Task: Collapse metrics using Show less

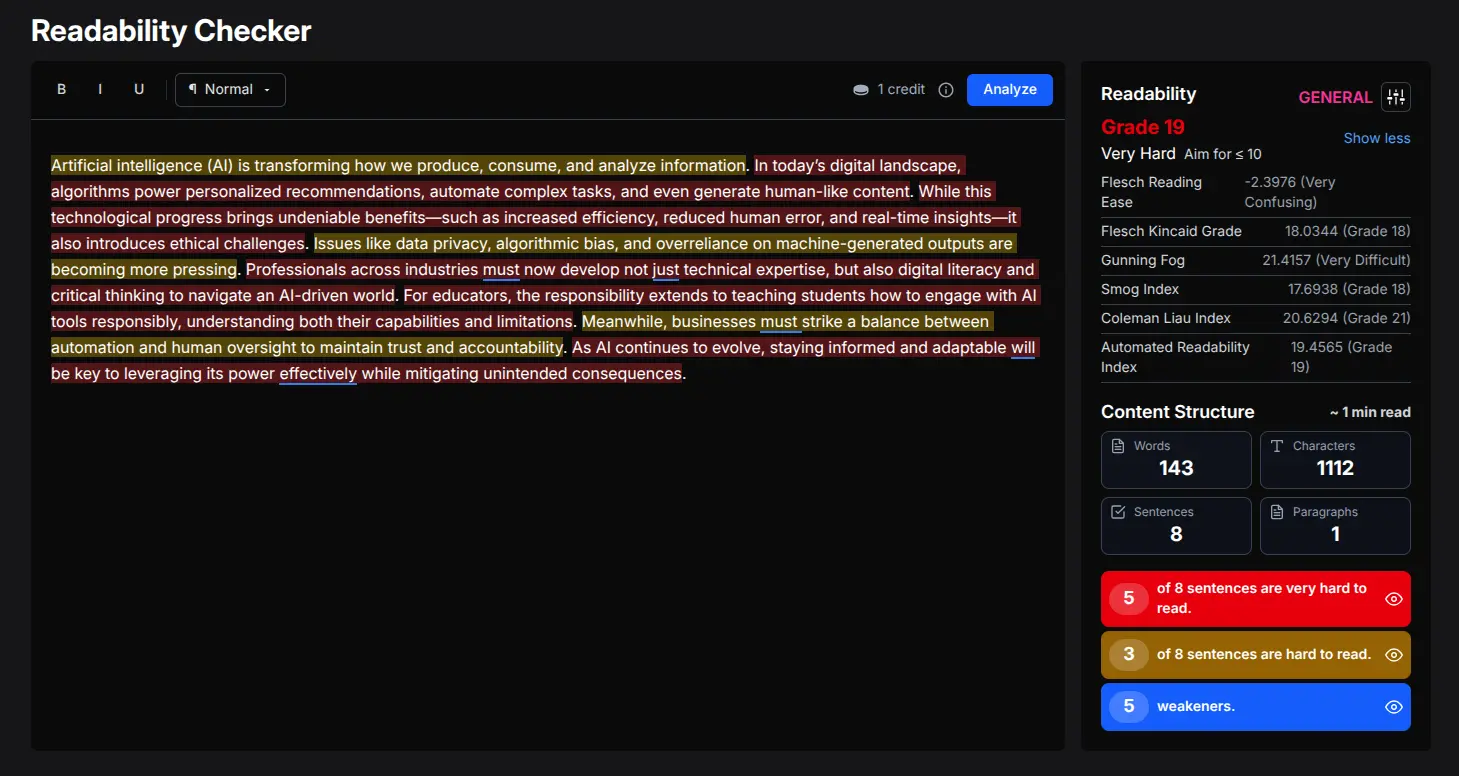Action: (x=1377, y=138)
